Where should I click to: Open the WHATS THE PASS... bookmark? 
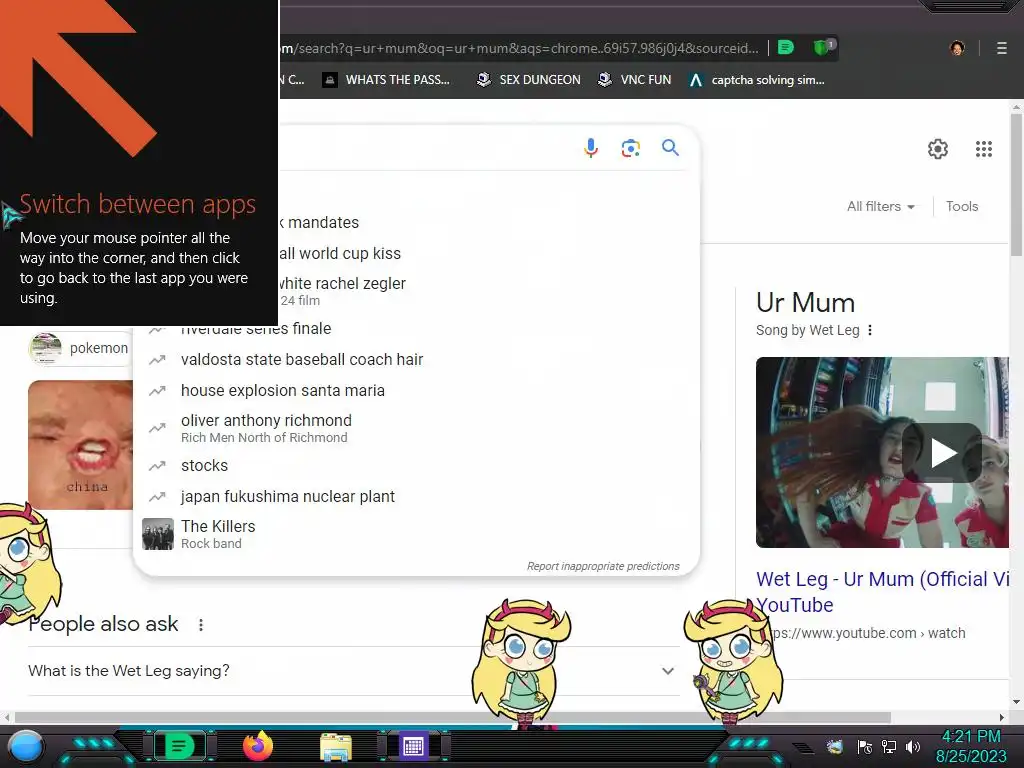pos(386,80)
